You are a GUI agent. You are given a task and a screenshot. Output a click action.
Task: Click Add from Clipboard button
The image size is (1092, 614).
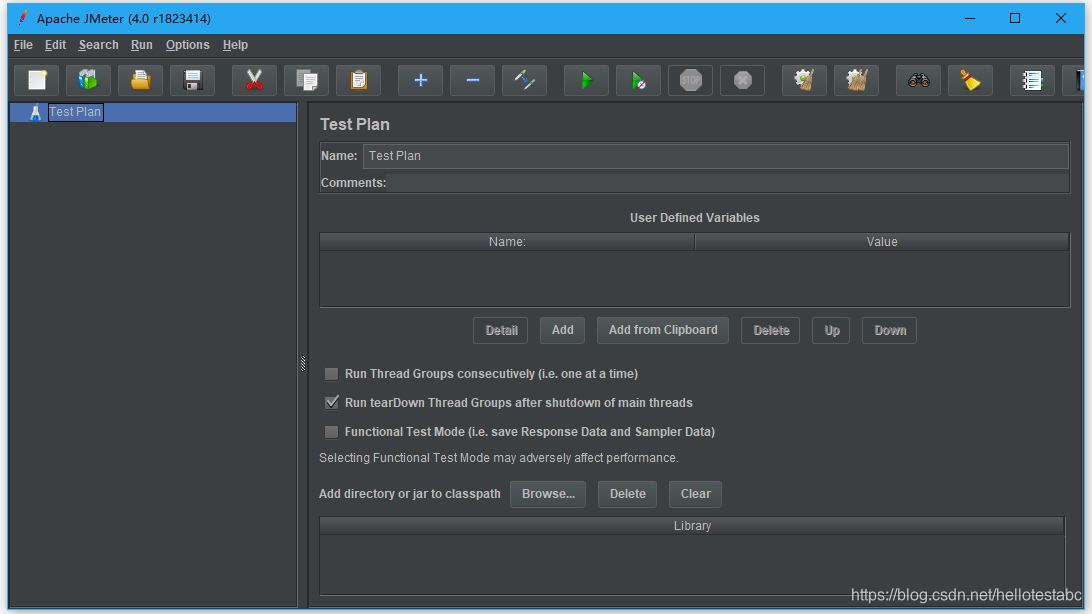pyautogui.click(x=662, y=330)
